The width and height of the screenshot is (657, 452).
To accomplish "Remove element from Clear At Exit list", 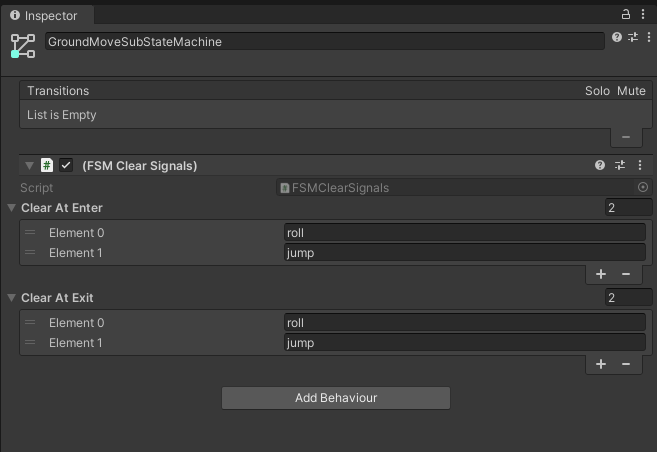I will point(626,364).
